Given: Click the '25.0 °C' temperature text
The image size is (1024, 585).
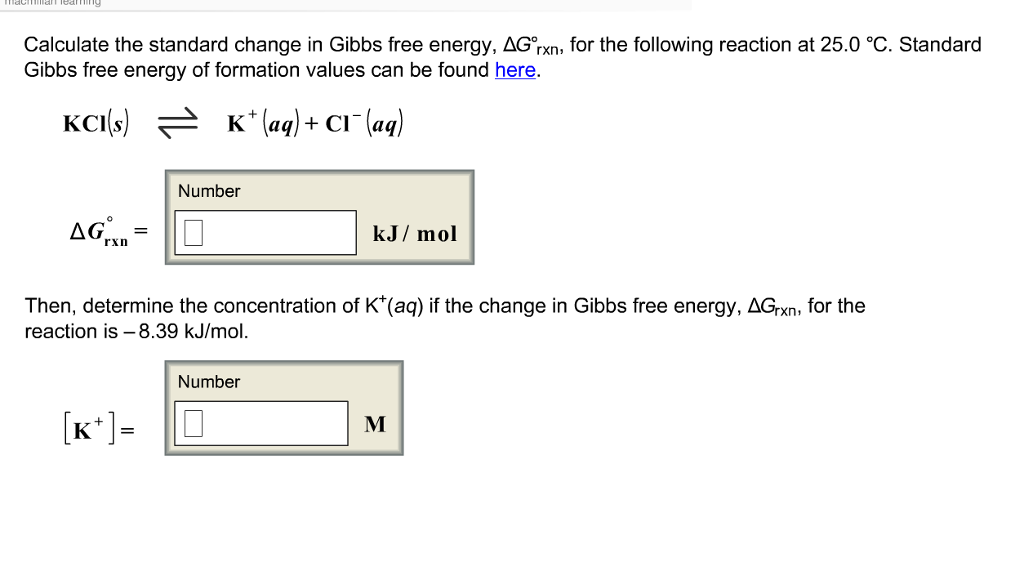Looking at the screenshot, I should pyautogui.click(x=856, y=44).
